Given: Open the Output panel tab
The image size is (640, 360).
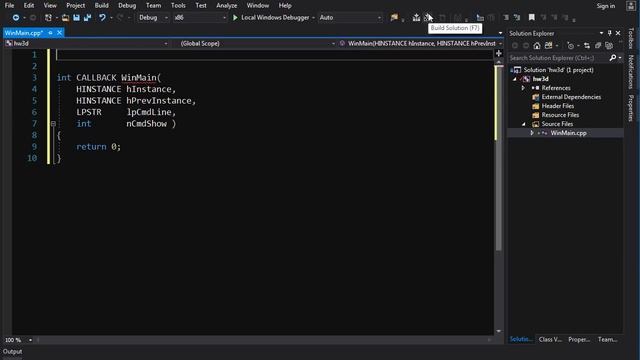Looking at the screenshot, I should (13, 351).
